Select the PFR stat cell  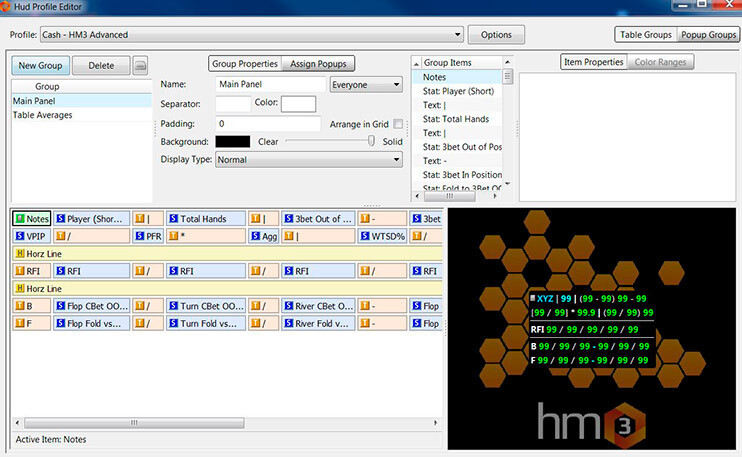tap(148, 236)
